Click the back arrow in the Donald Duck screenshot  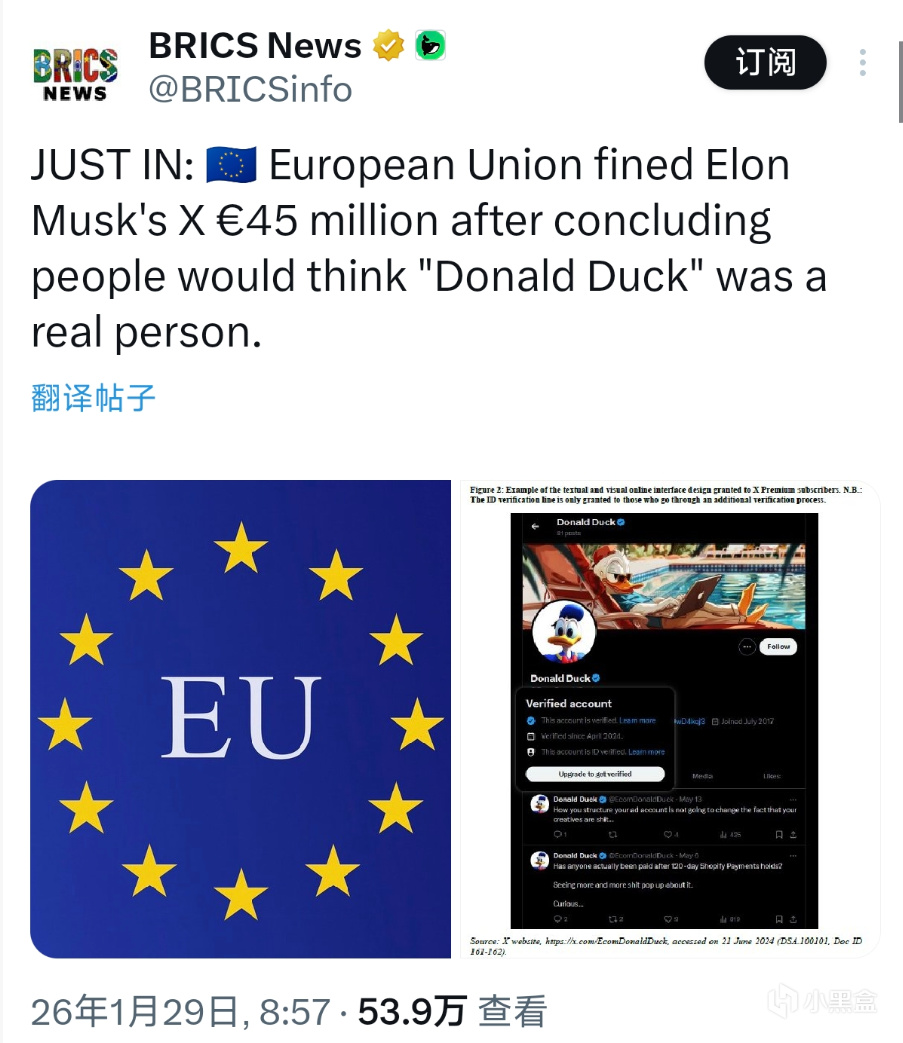(535, 526)
